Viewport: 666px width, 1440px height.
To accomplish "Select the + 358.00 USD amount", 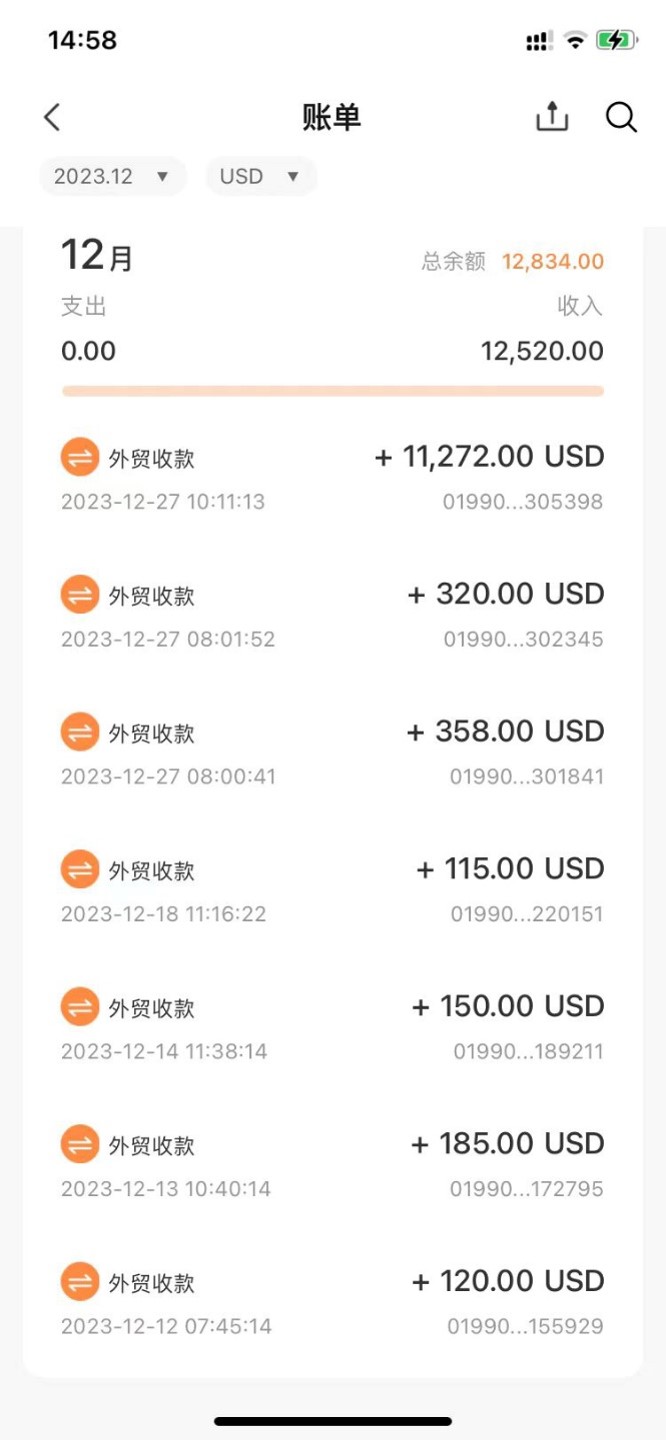I will 505,732.
